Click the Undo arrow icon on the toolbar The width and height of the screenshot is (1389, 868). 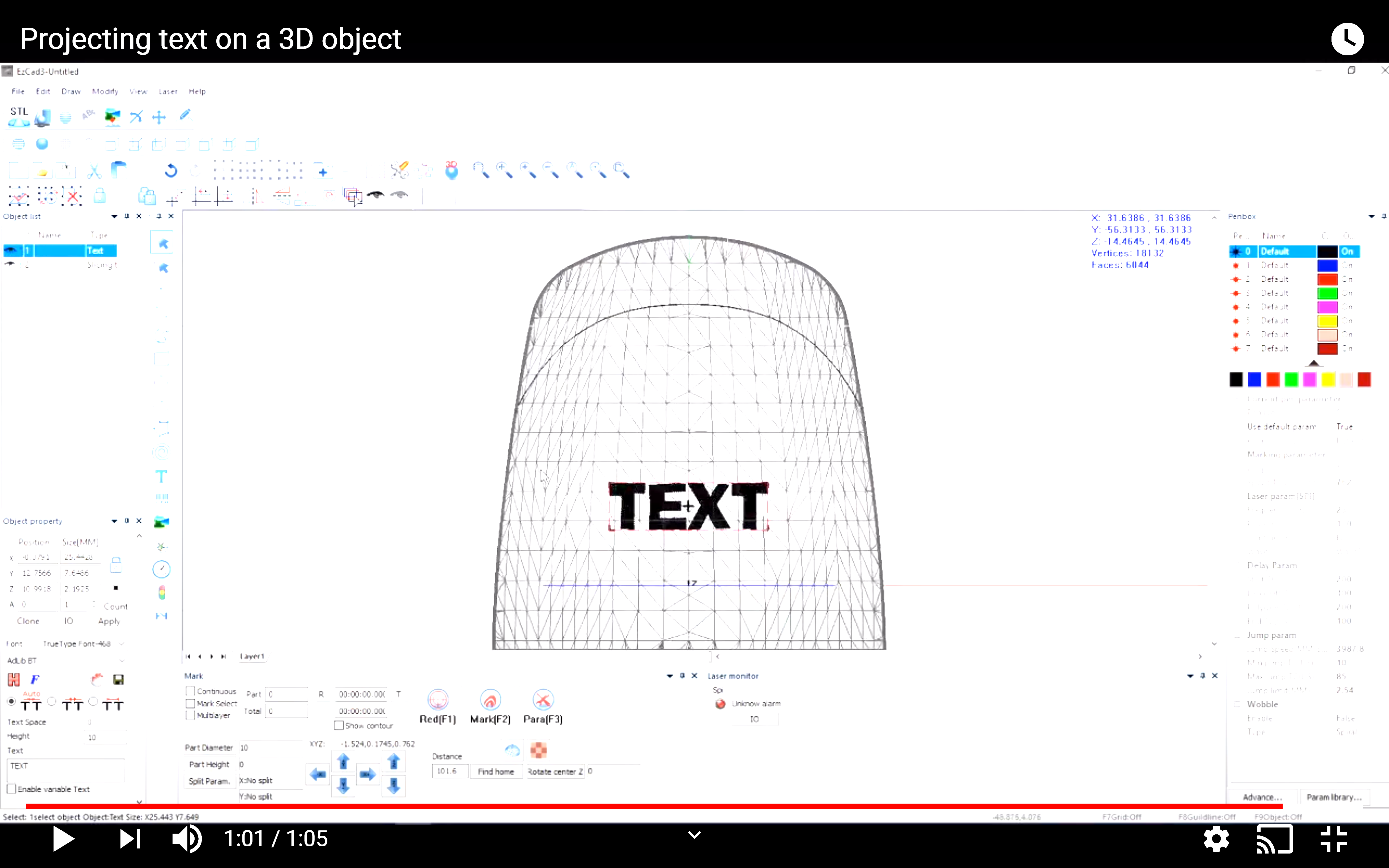point(170,170)
